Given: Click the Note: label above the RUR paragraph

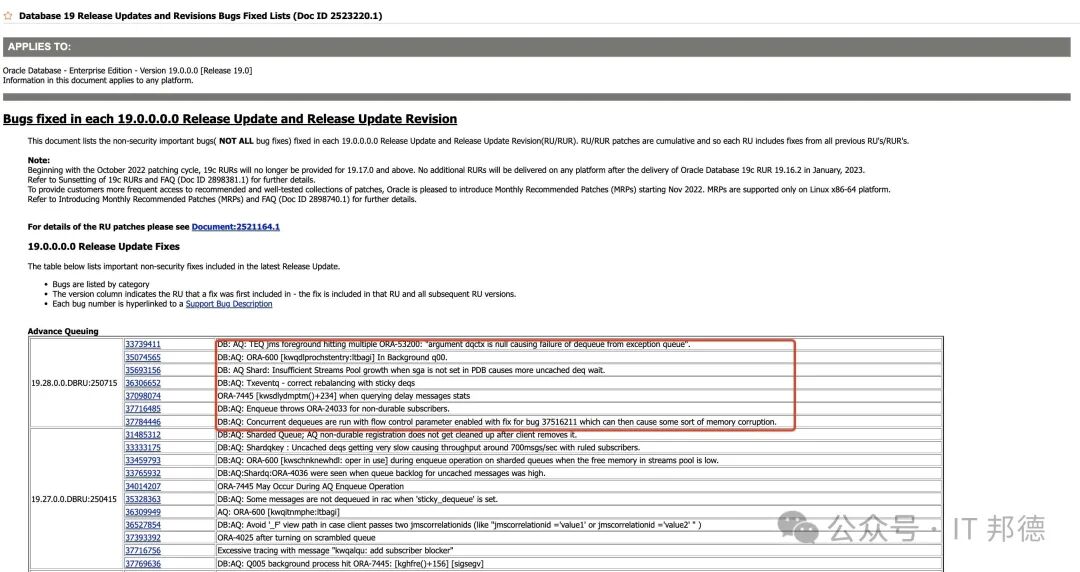Looking at the screenshot, I should 39,161.
